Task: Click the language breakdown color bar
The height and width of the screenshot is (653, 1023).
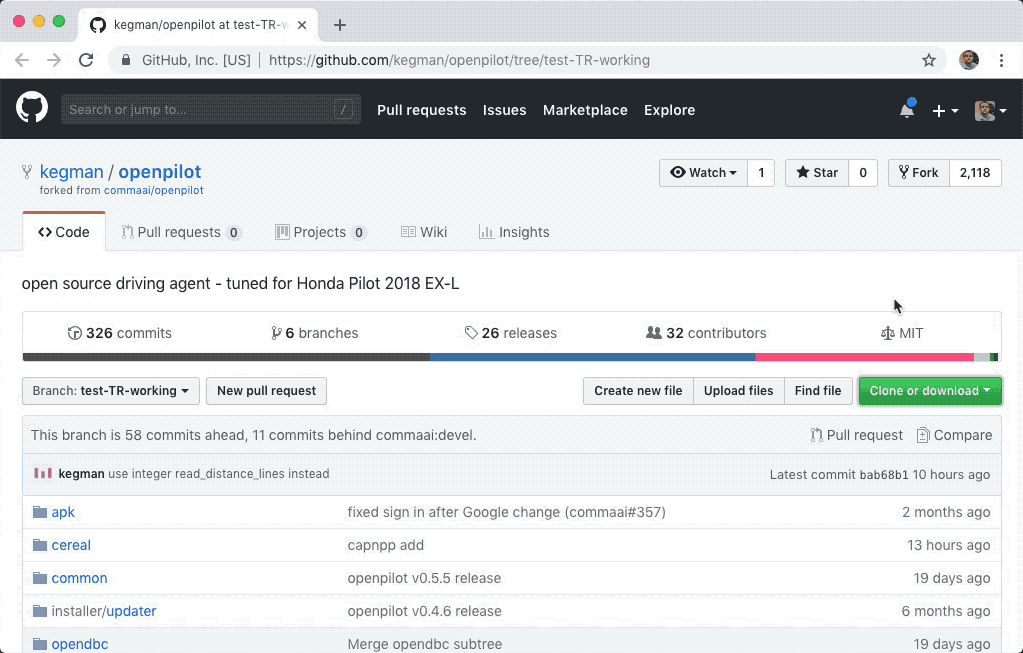Action: click(x=511, y=357)
